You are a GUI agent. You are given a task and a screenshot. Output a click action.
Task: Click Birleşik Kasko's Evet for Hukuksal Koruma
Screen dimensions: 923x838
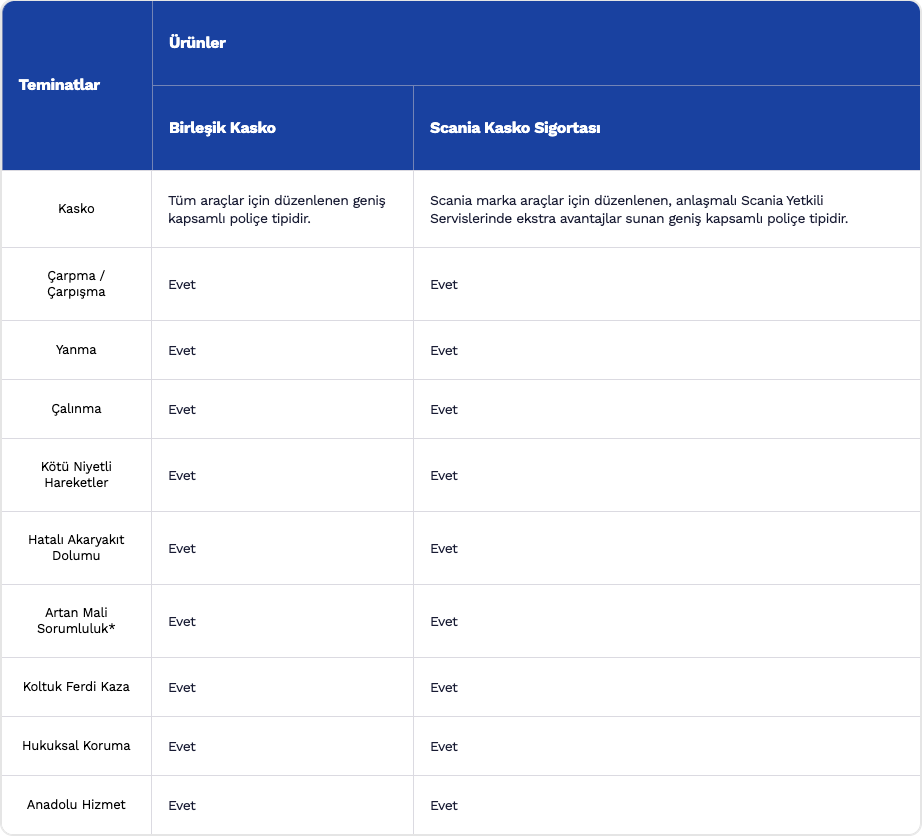click(182, 747)
